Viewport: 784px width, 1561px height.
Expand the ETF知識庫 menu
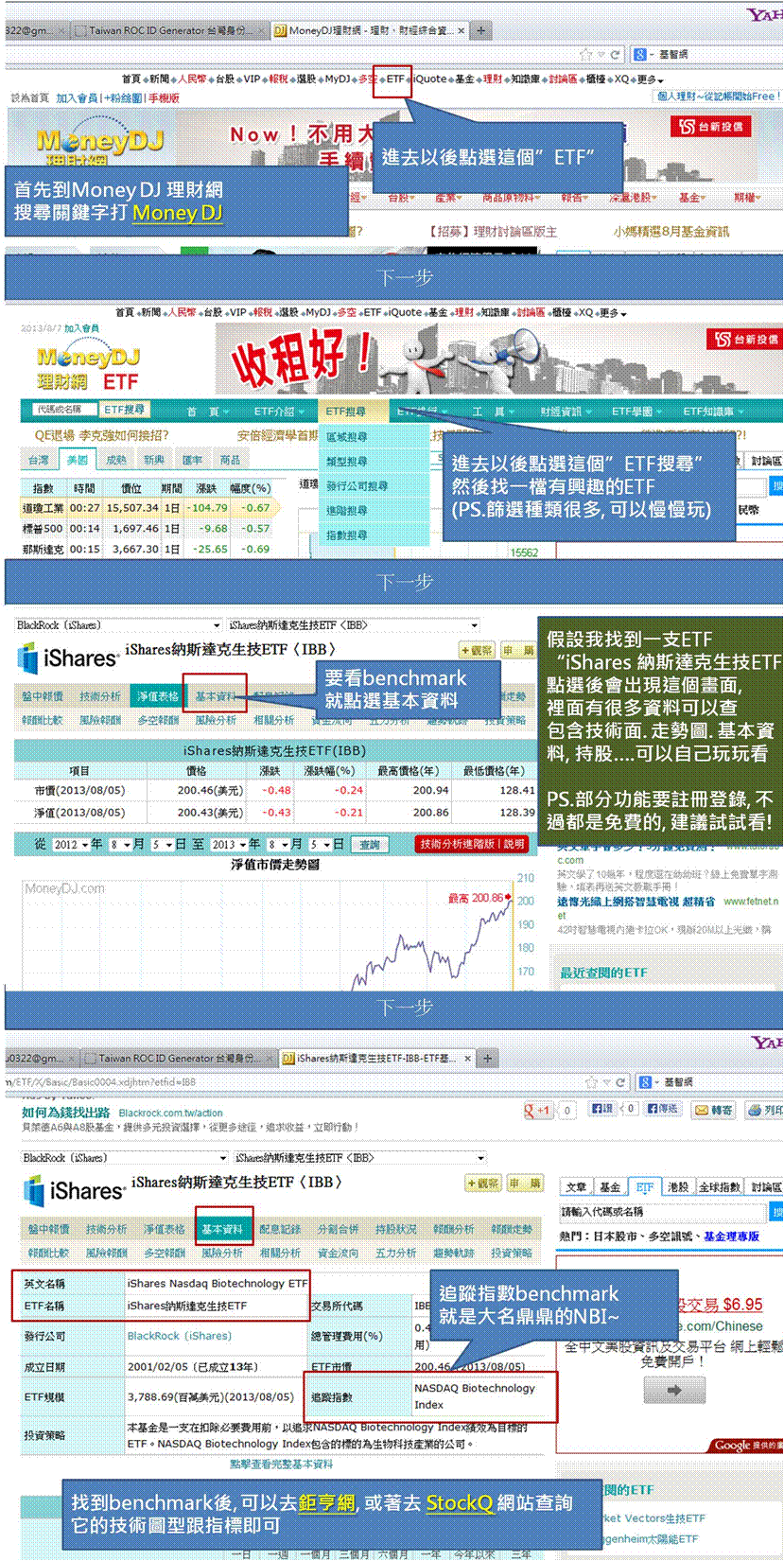tap(712, 412)
